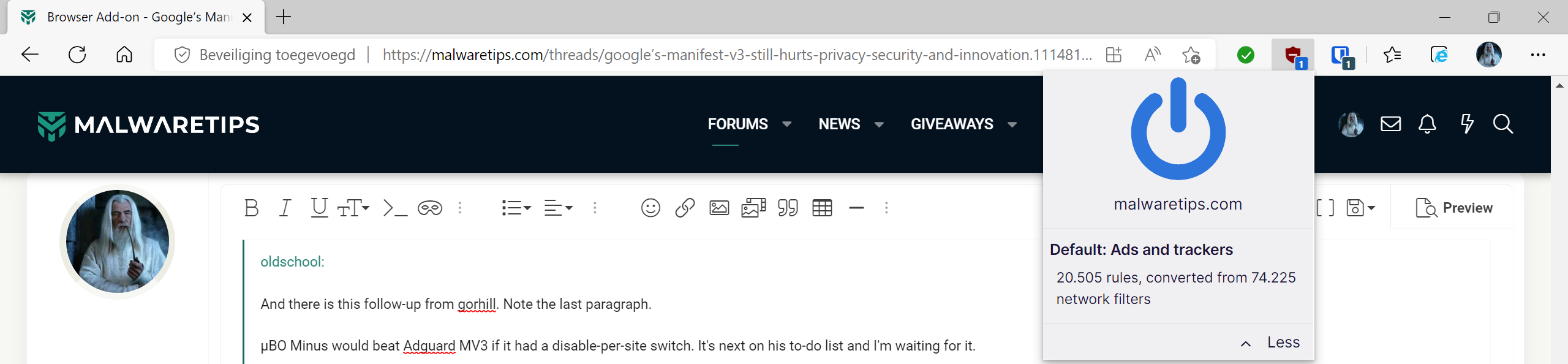Toggle bold formatting in the editor
This screenshot has height=364, width=1568.
click(x=251, y=208)
